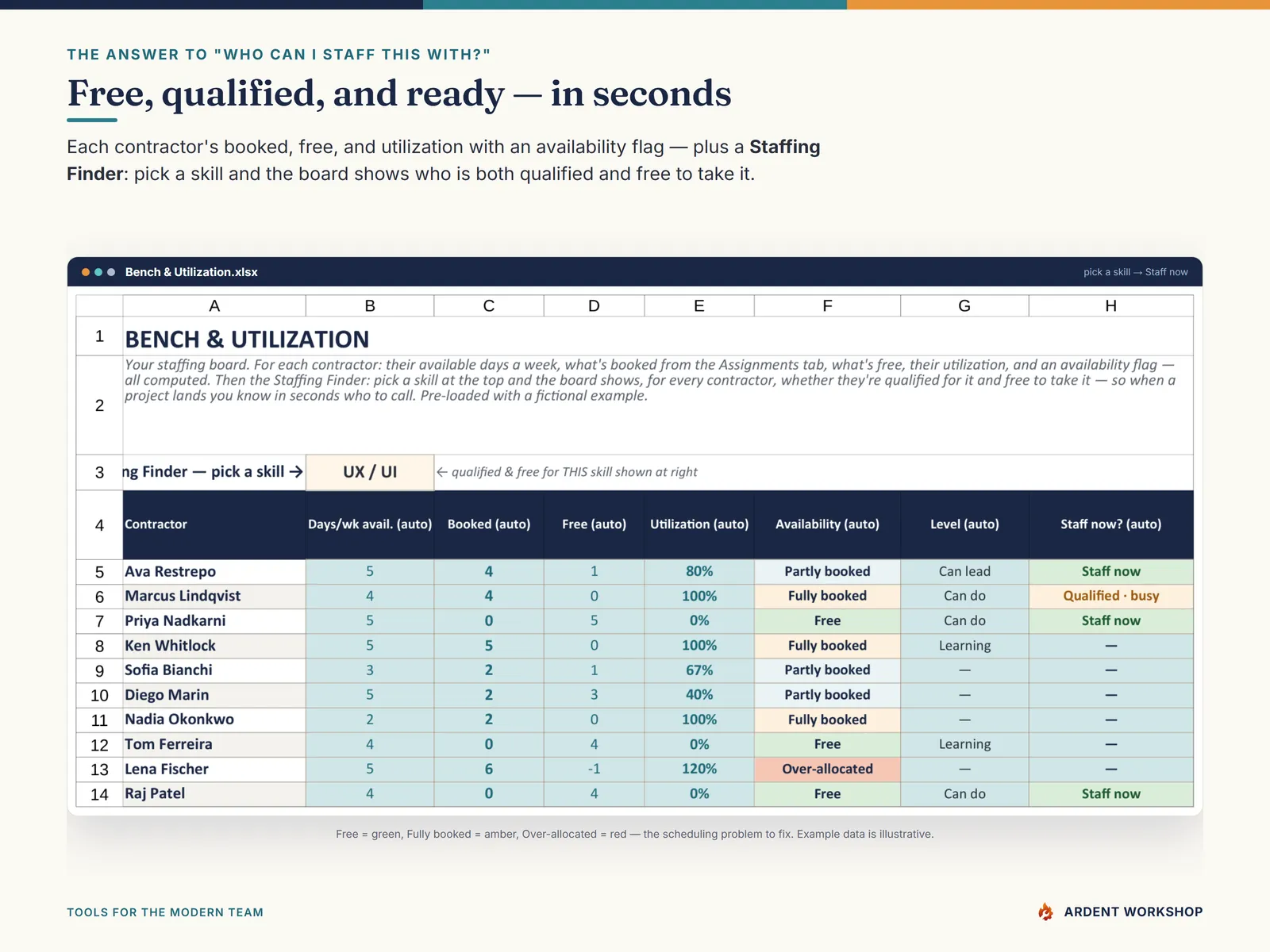Select the Nadia Okonkwo name cell
This screenshot has height=952, width=1270.
click(x=214, y=720)
